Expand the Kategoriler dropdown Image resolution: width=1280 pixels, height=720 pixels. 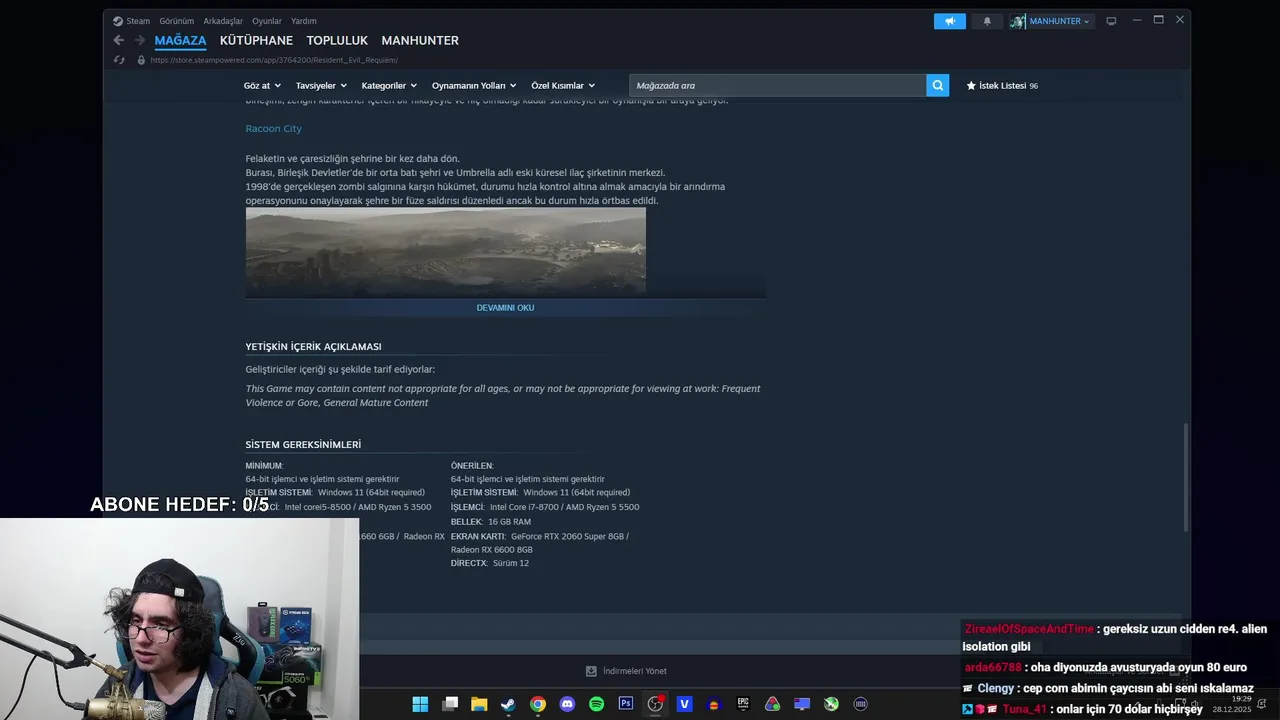[x=389, y=86]
